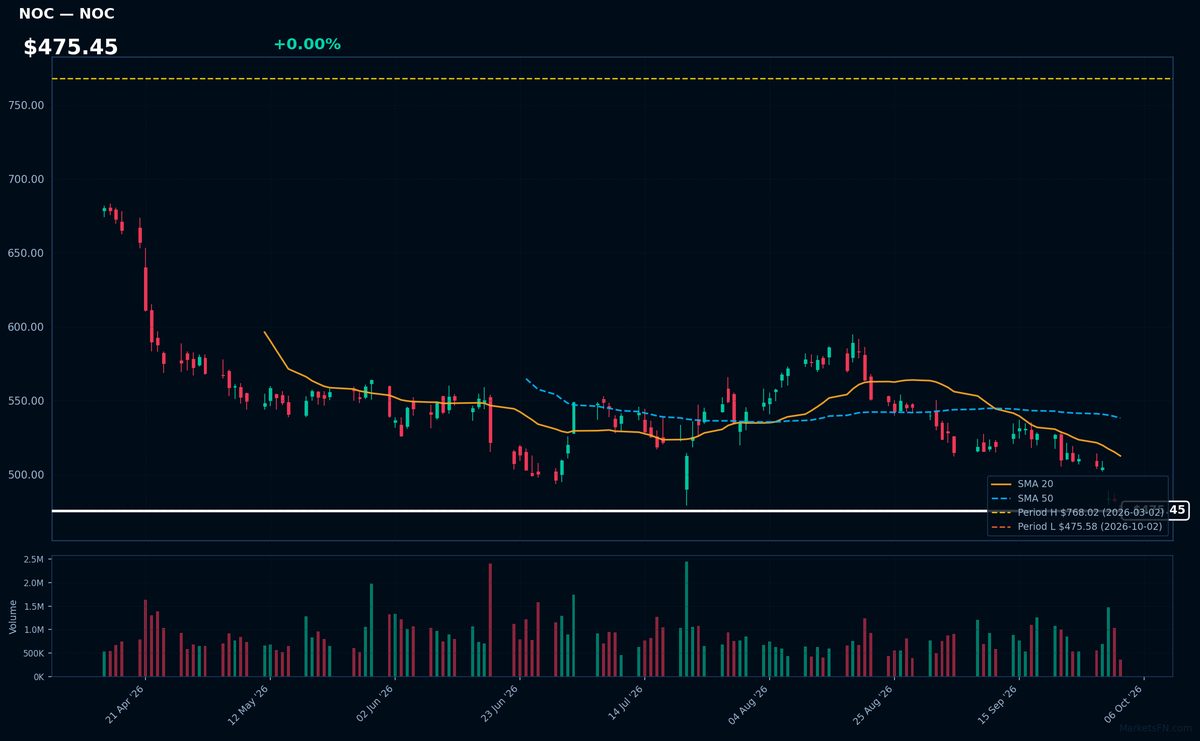Screen dimensions: 1200x741
Task: Click the 04 Aug '26 date label
Action: point(747,704)
